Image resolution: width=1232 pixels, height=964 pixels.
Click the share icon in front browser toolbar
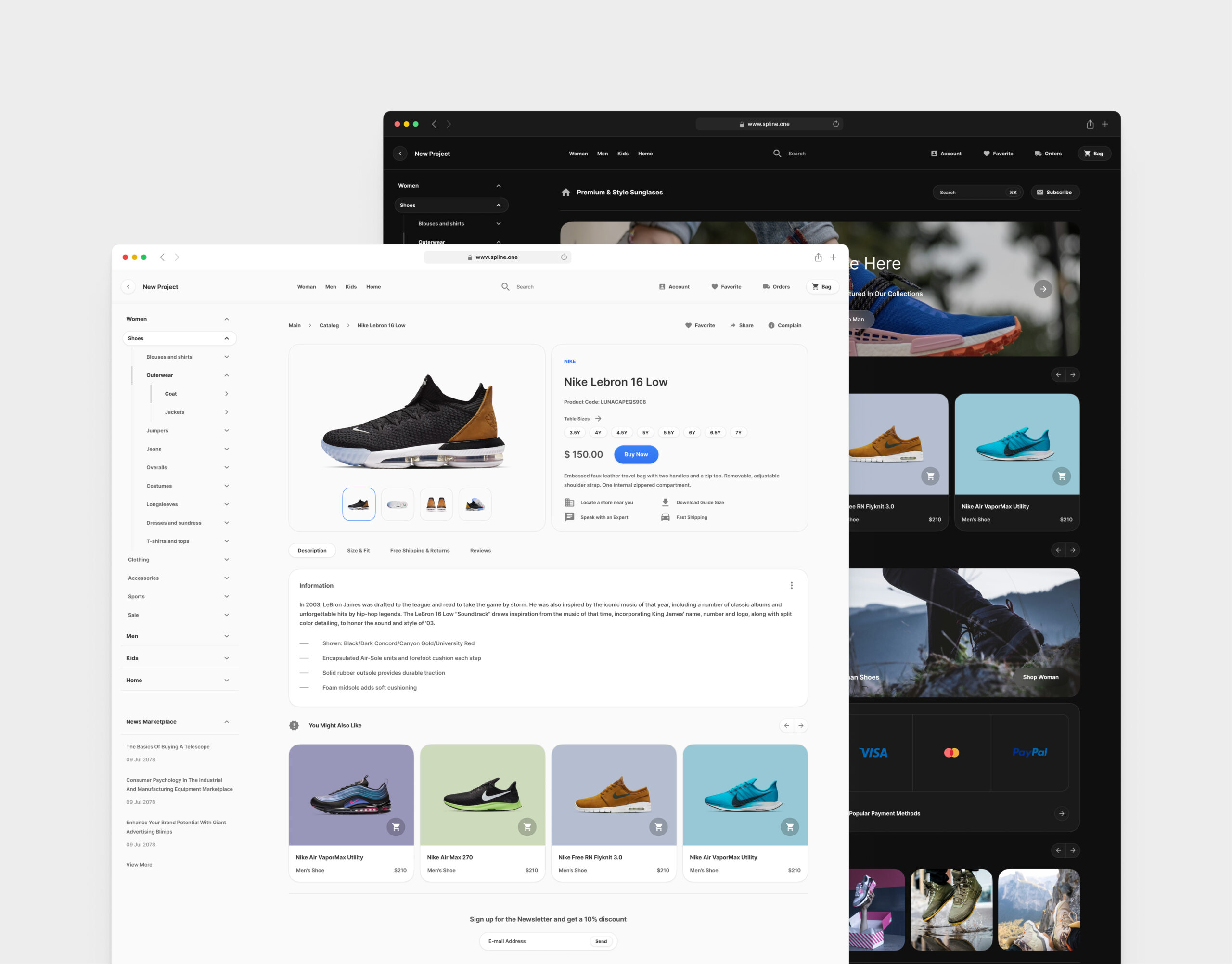point(818,257)
